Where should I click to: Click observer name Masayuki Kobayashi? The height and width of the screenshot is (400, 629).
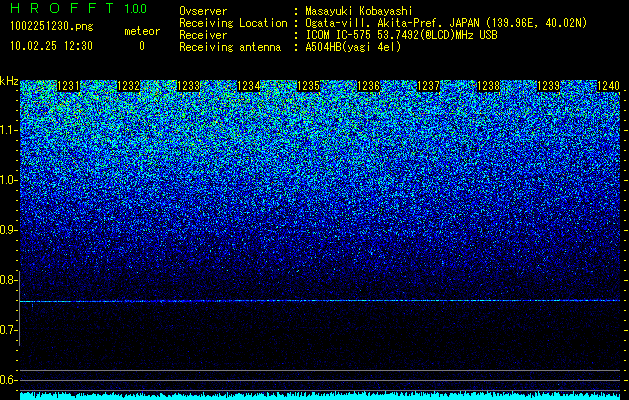tap(359, 12)
